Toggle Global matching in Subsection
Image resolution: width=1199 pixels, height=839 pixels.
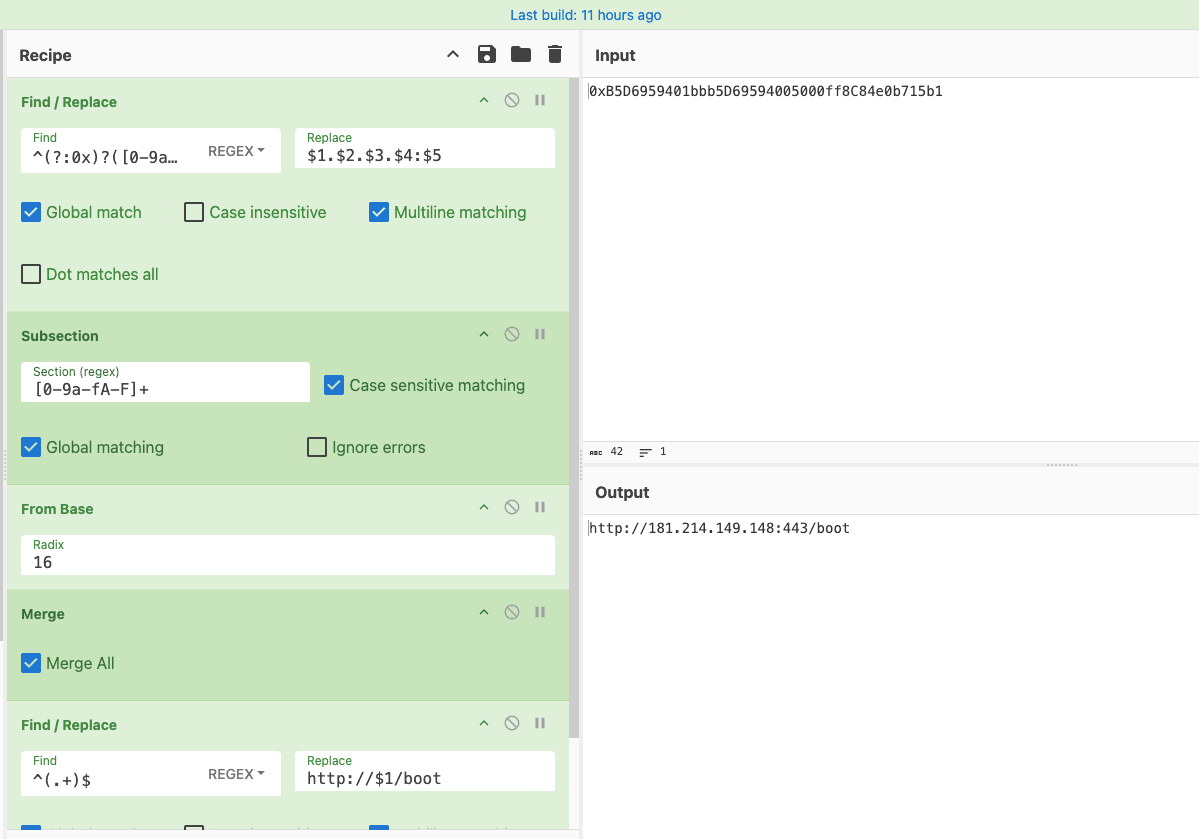coord(31,447)
